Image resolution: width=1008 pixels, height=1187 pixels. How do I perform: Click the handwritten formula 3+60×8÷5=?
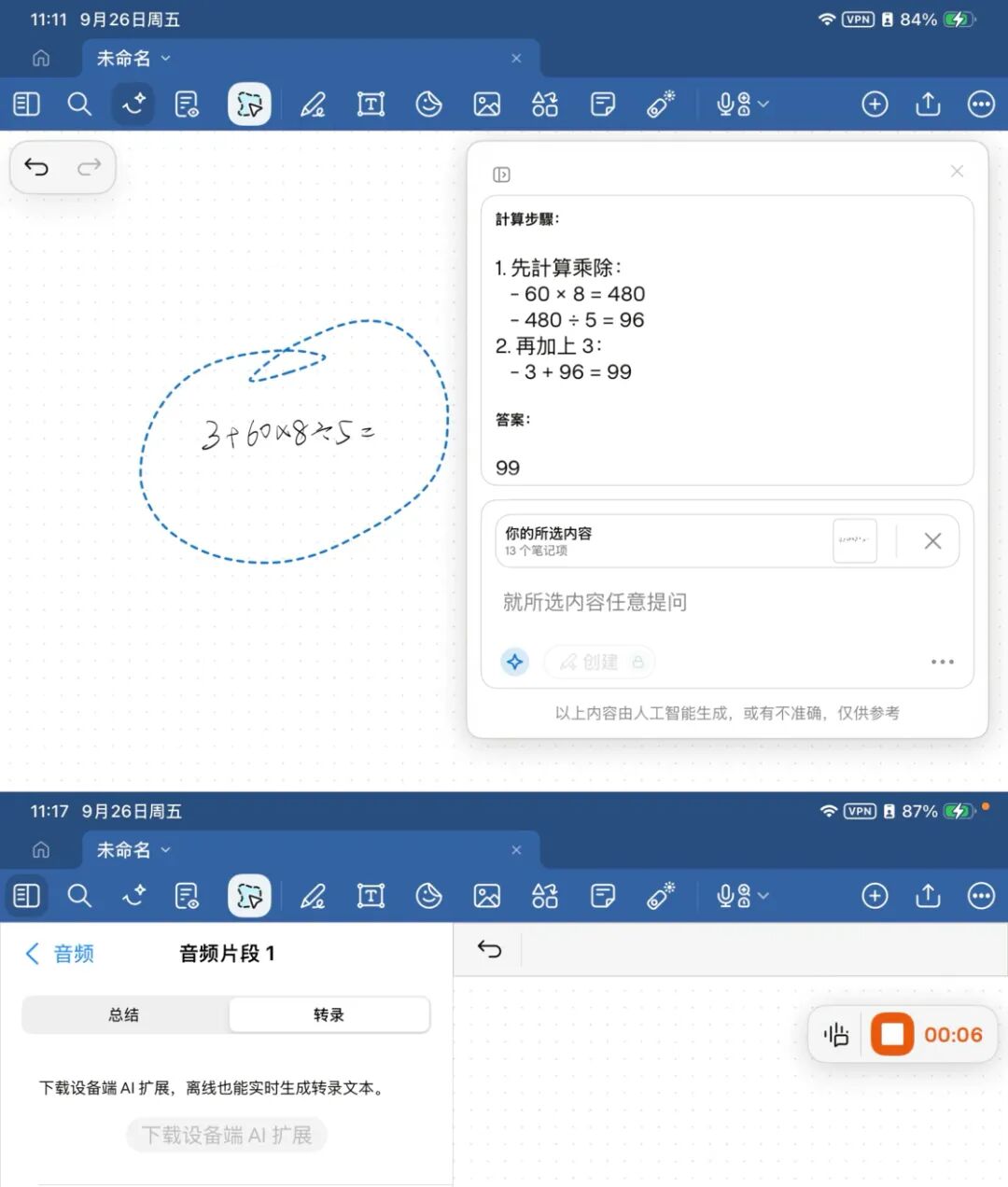click(x=287, y=432)
